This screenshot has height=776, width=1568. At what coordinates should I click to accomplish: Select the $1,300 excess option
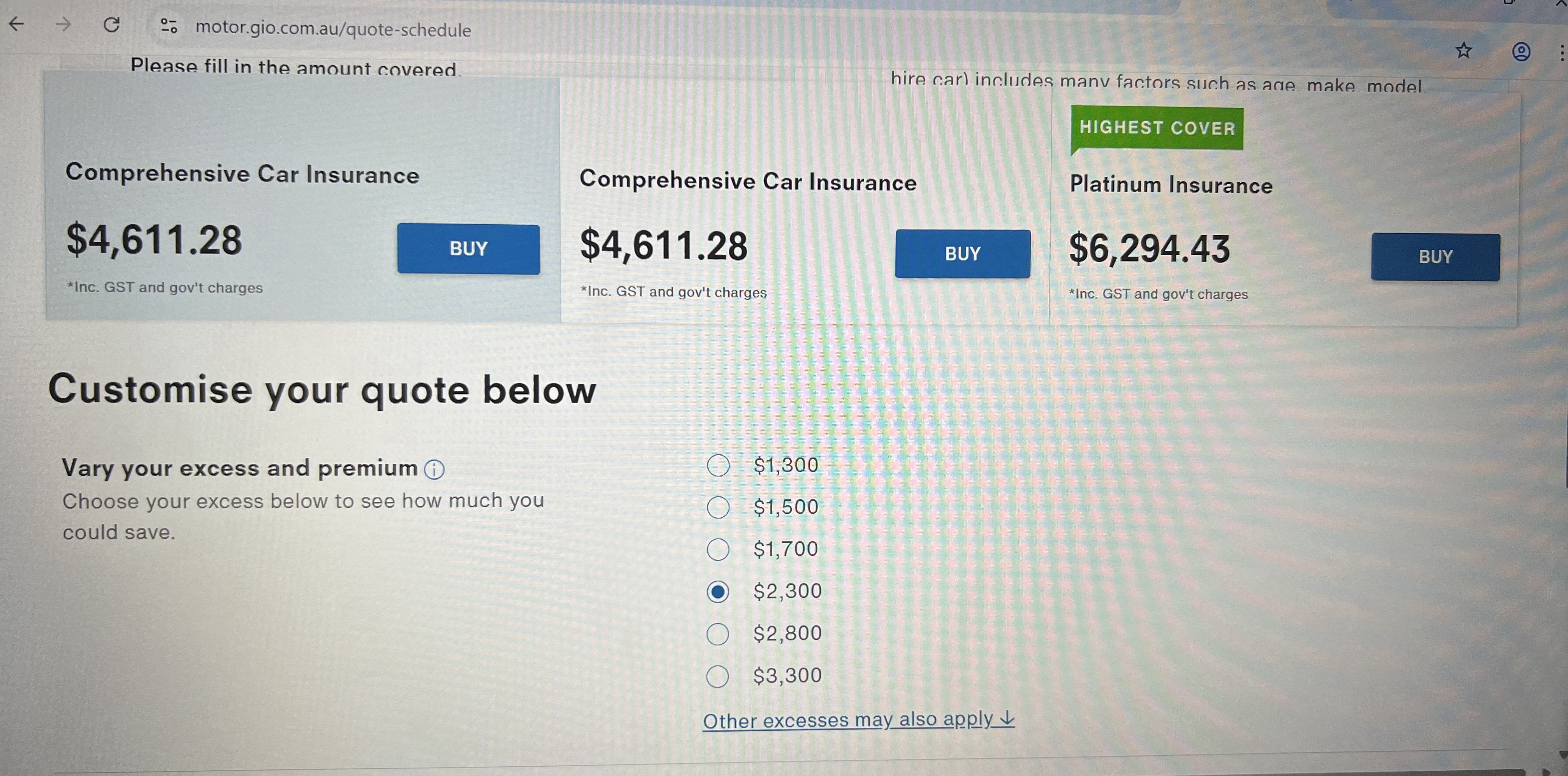(718, 466)
